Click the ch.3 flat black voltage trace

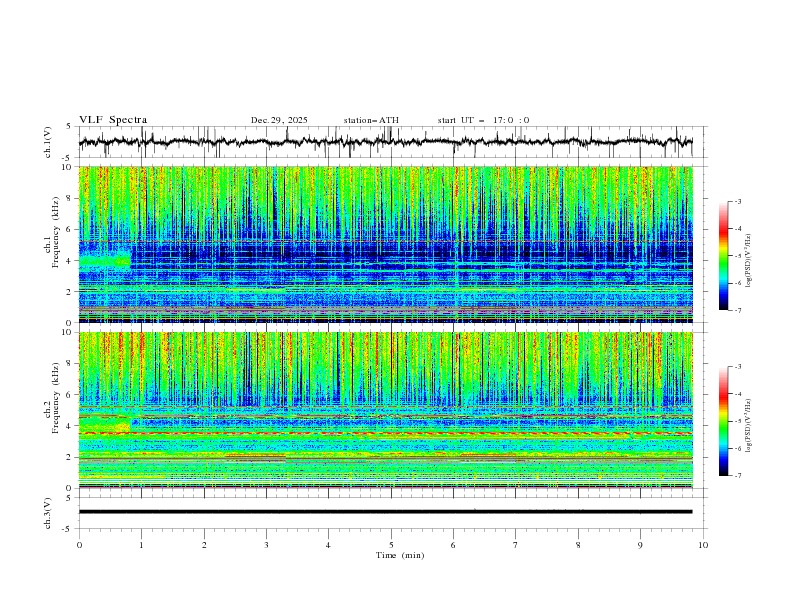point(386,512)
